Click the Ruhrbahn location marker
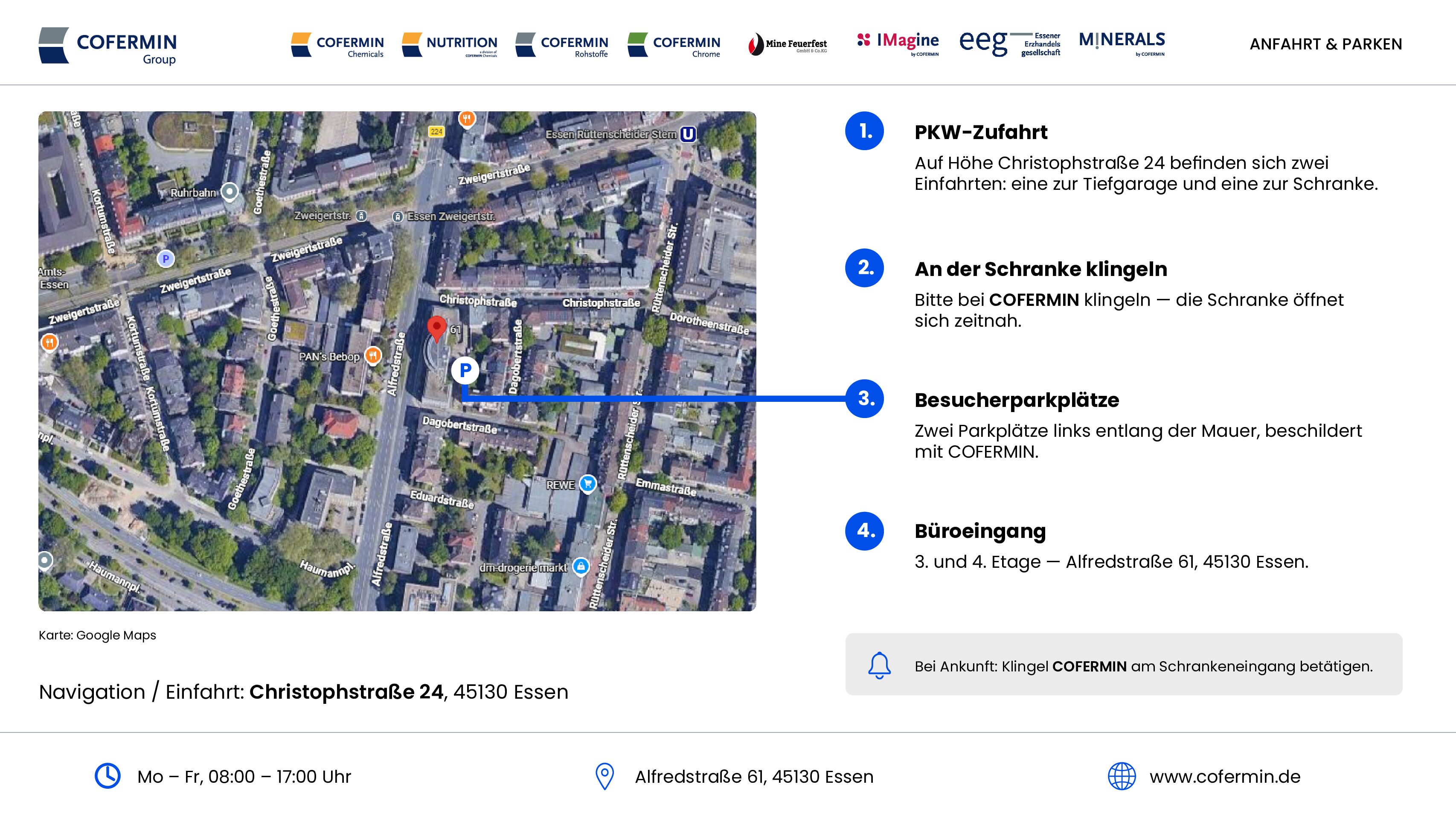This screenshot has width=1456, height=819. click(229, 192)
